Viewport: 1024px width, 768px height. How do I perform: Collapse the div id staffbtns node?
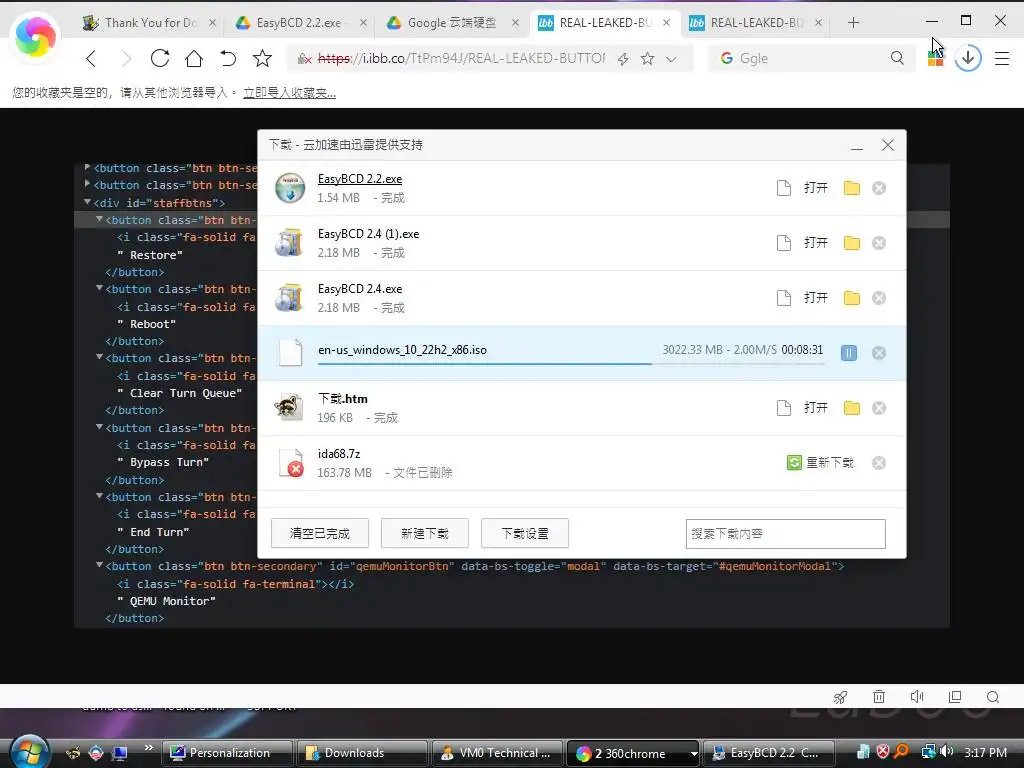click(88, 202)
